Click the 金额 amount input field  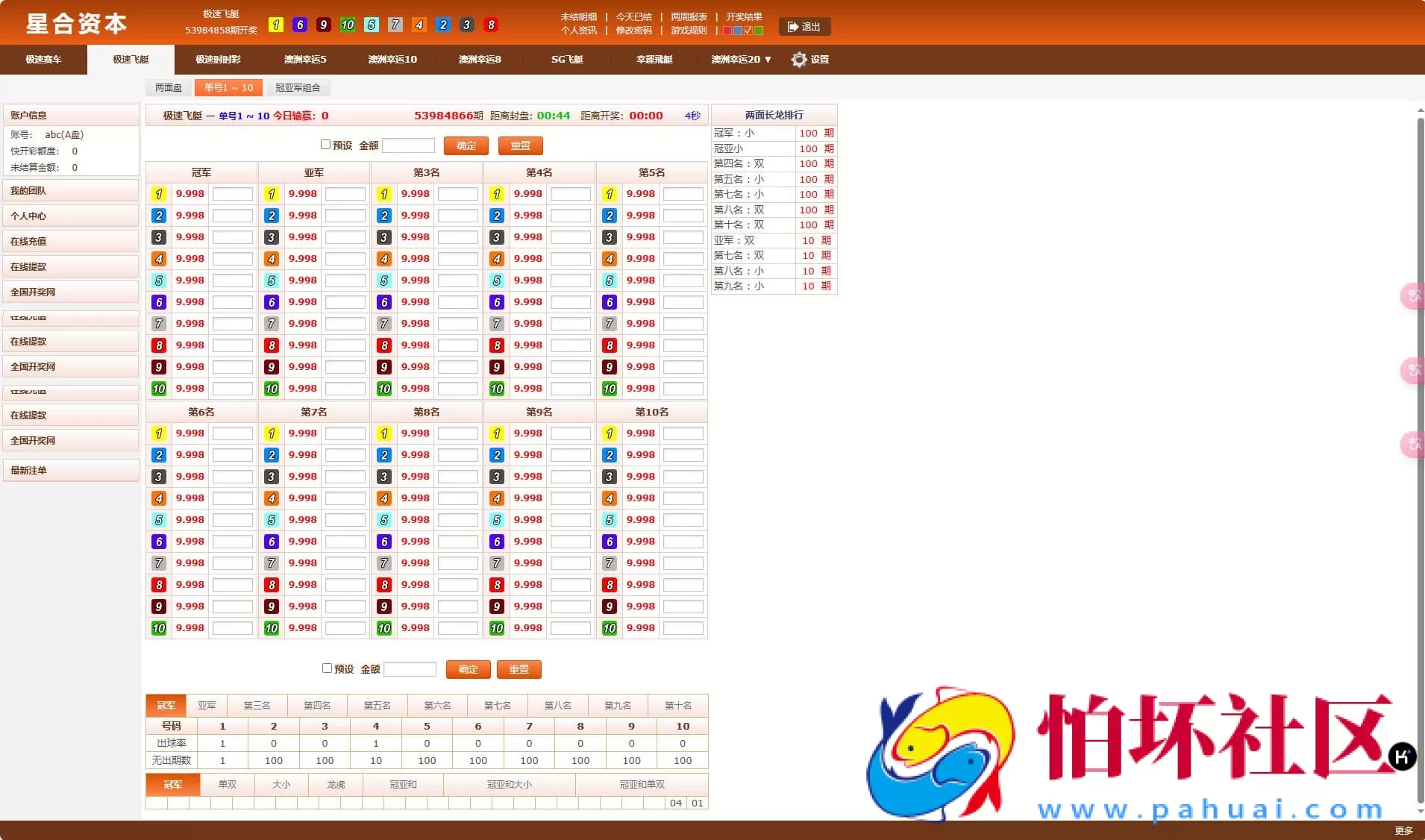409,145
